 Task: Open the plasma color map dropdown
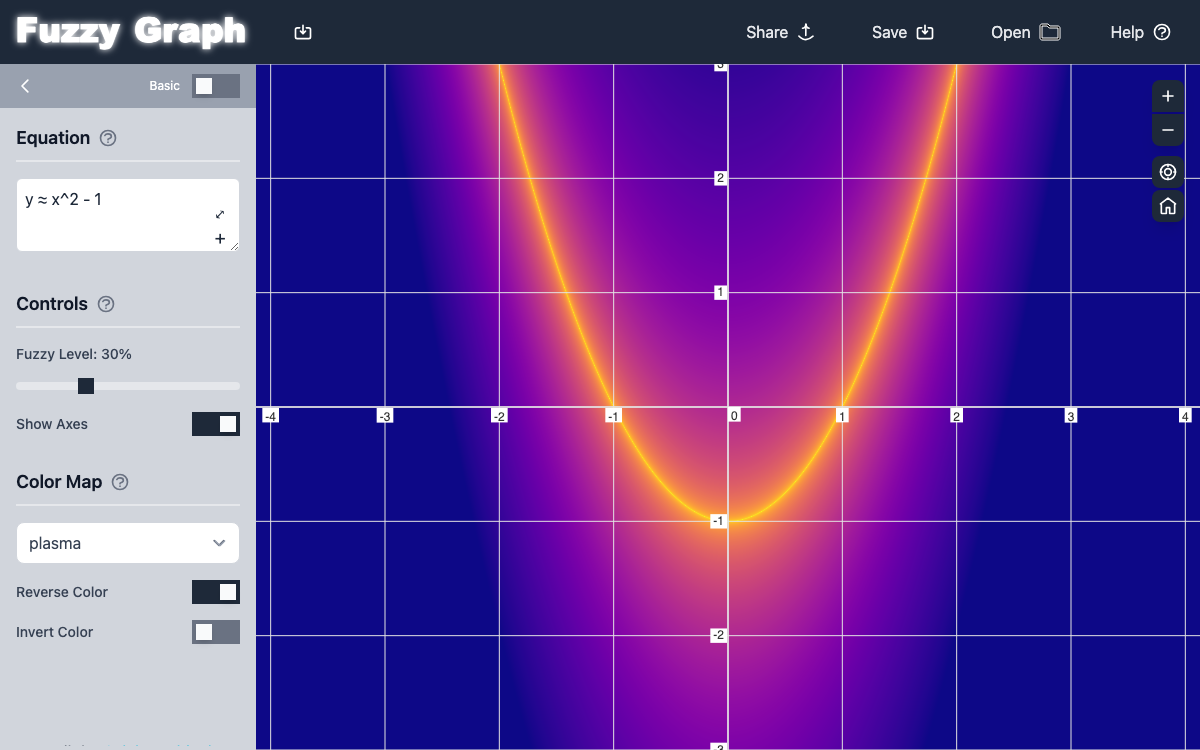128,543
